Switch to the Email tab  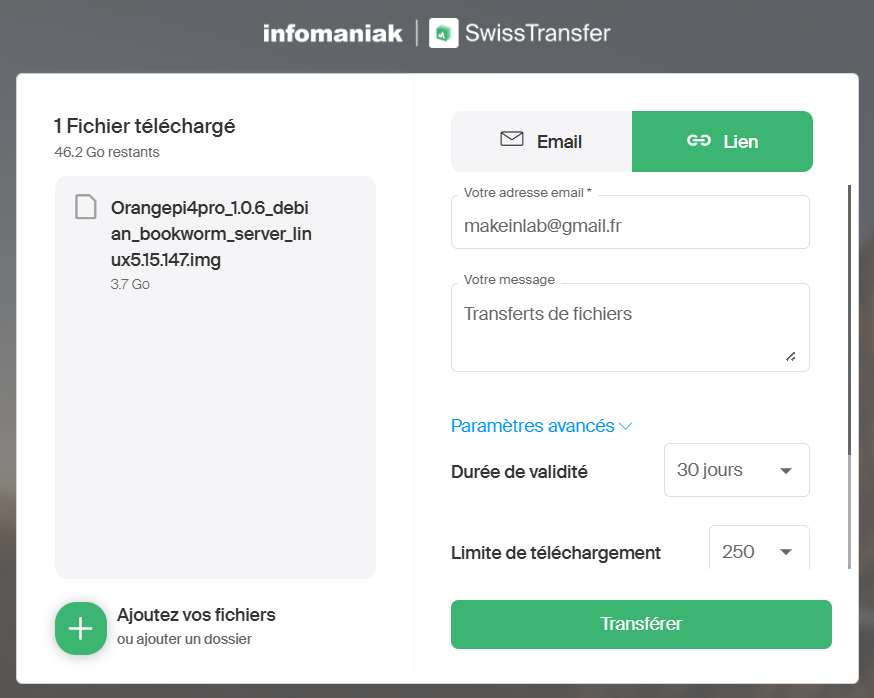pos(541,142)
